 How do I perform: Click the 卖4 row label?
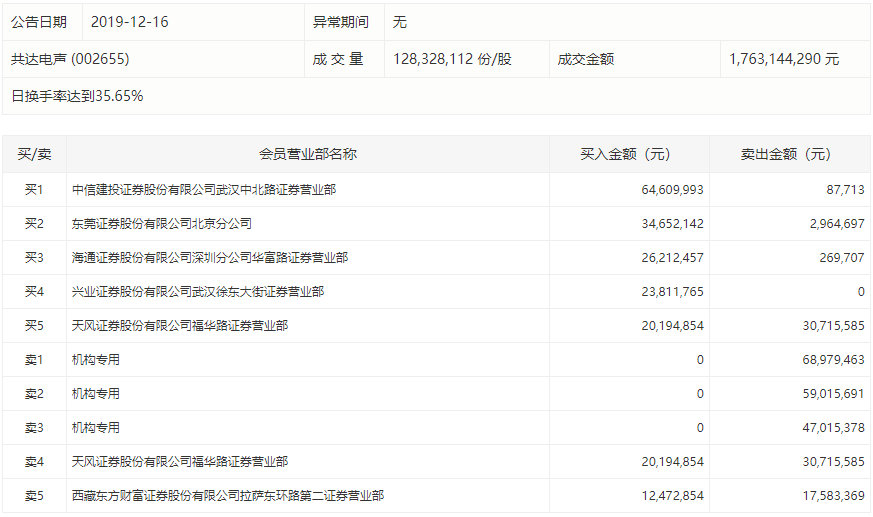click(34, 462)
